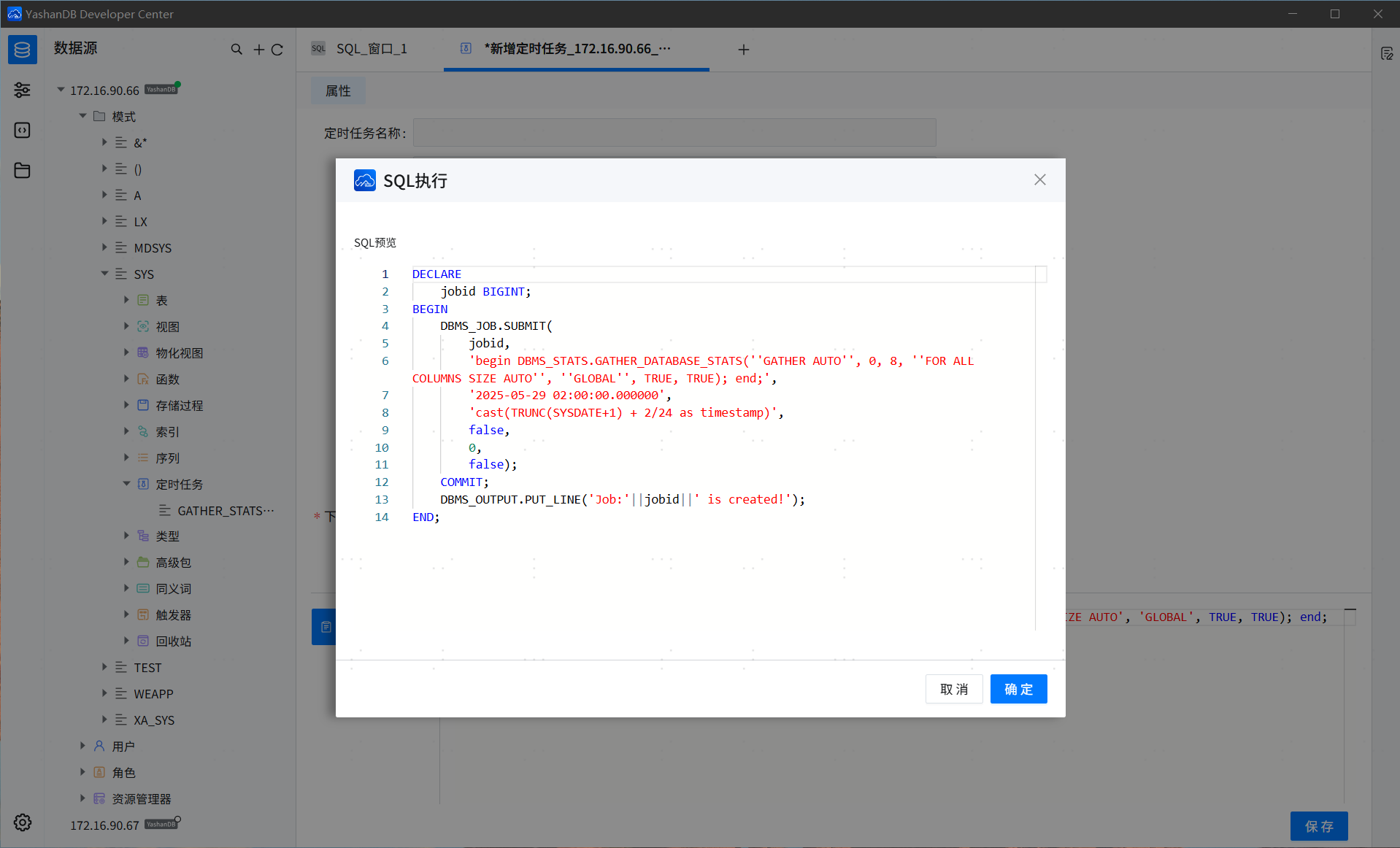Click 取消 to cancel the dialog
This screenshot has height=848, width=1400.
click(x=954, y=689)
